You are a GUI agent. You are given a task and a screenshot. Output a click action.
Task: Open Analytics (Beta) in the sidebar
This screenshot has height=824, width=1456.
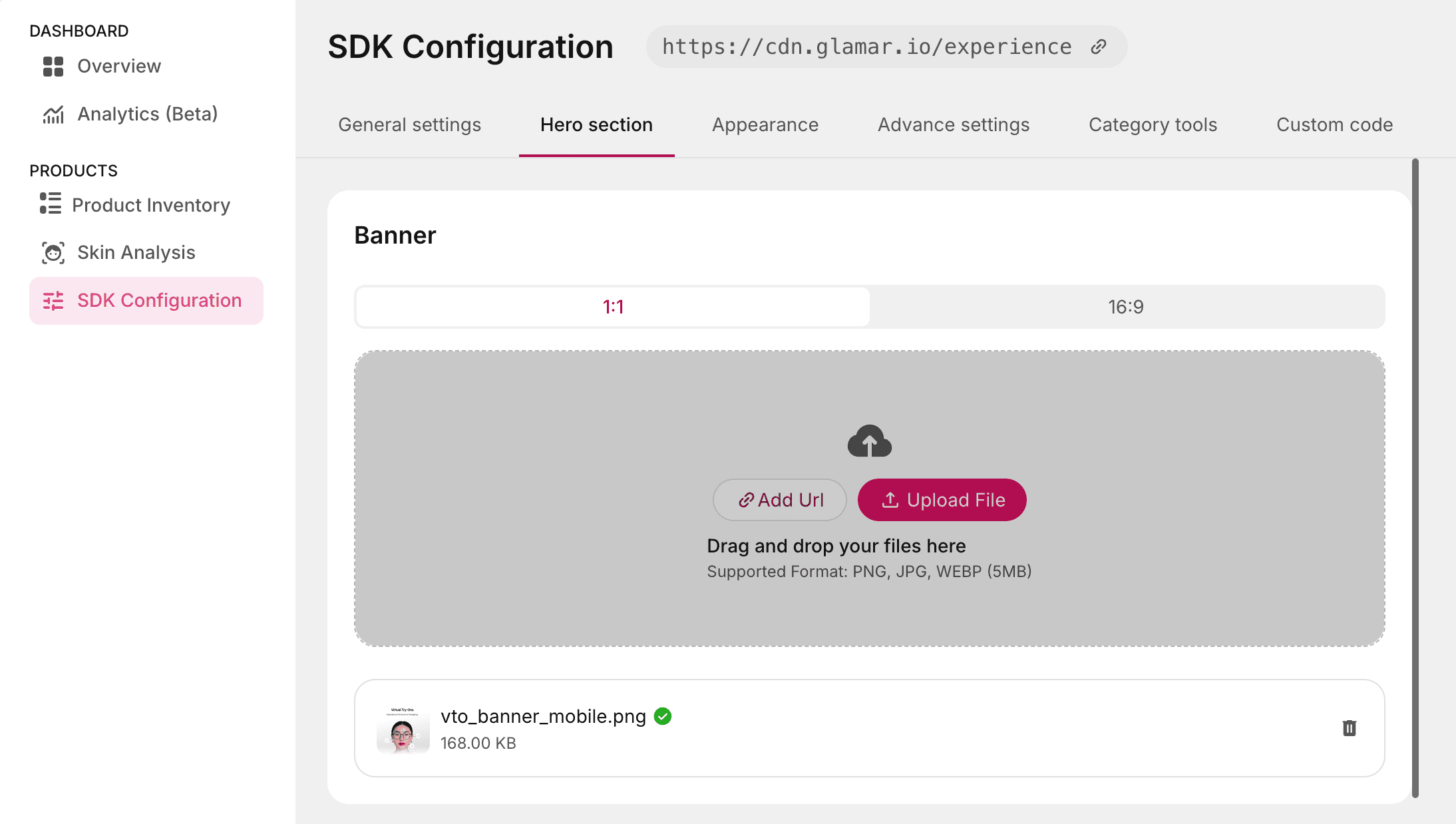(x=147, y=114)
